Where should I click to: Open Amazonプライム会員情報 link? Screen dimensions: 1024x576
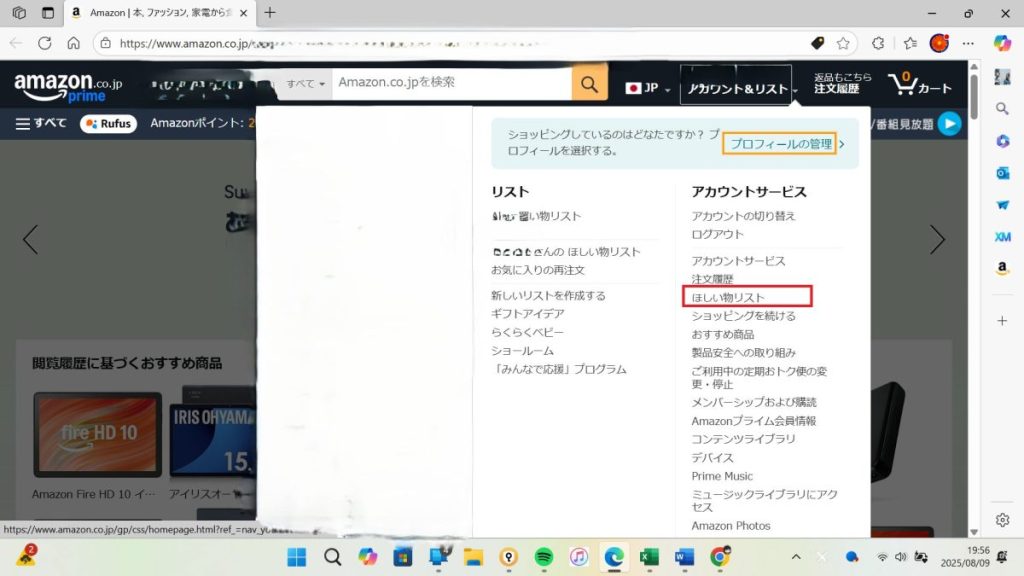pos(754,421)
